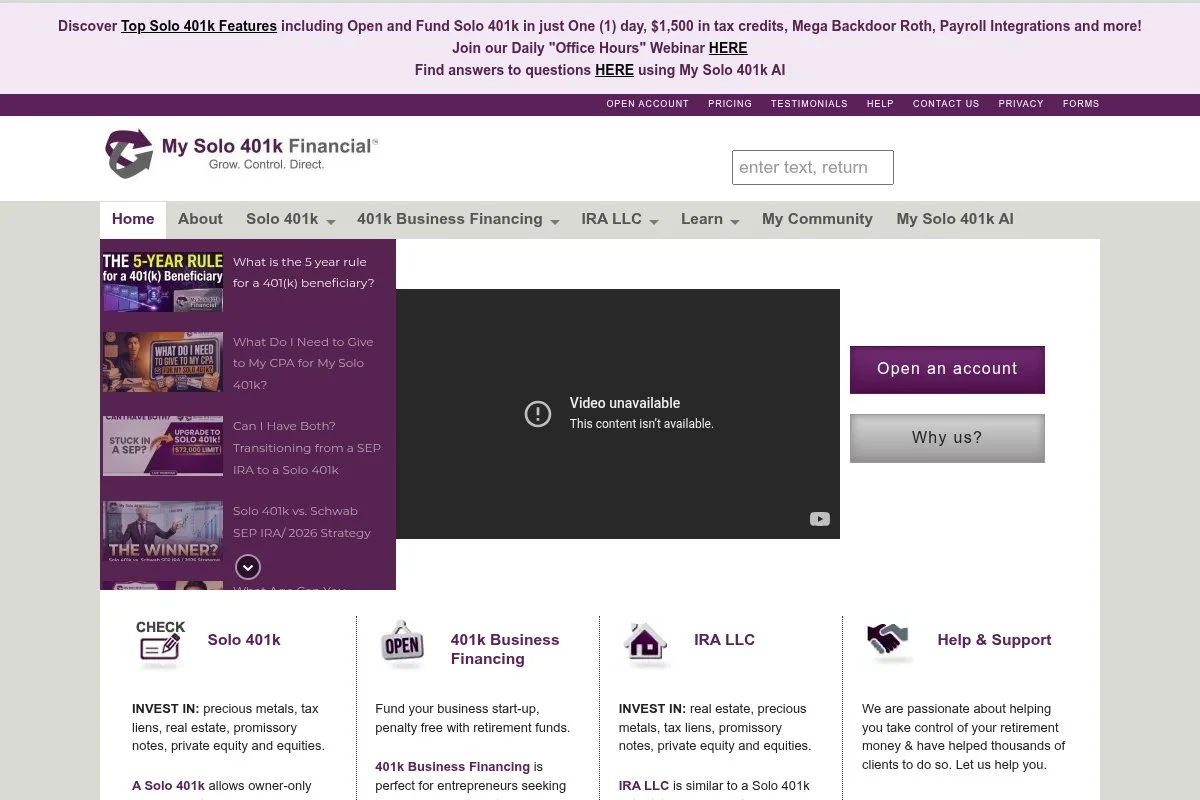Open the 5-Year Rule video thumbnail
This screenshot has width=1200, height=800.
162,279
